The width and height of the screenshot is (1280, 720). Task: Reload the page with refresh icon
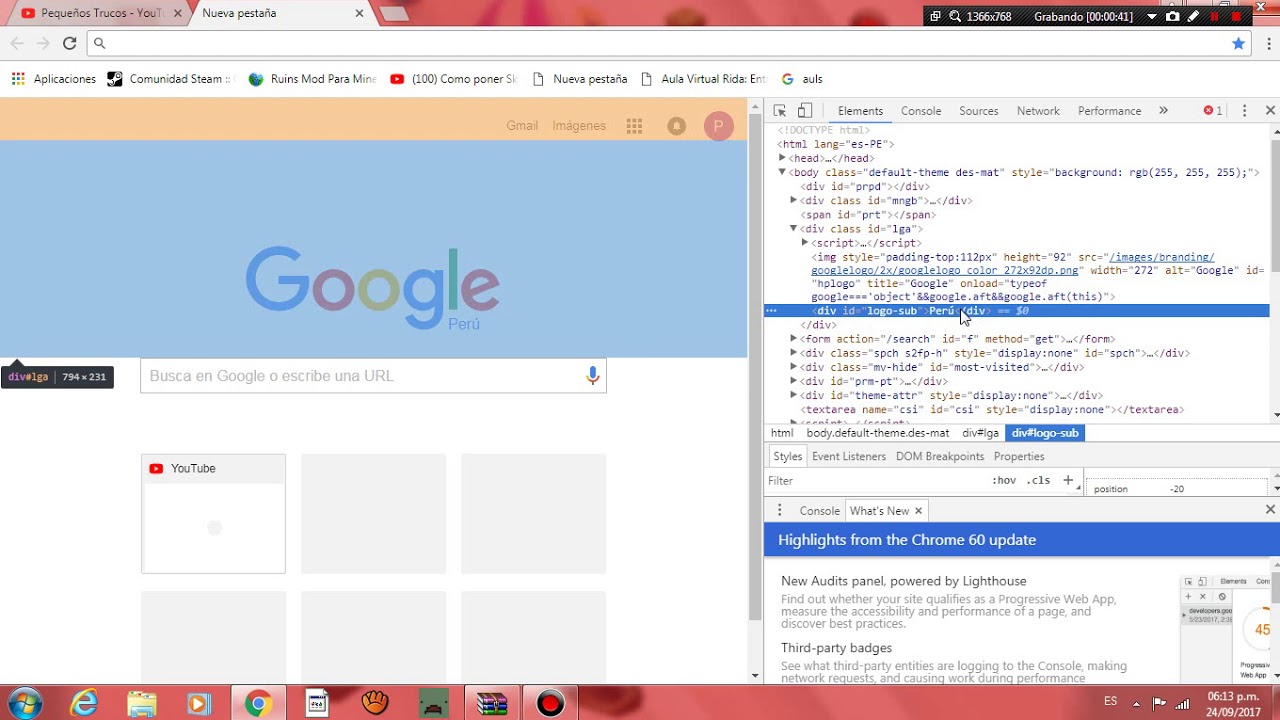pos(70,43)
